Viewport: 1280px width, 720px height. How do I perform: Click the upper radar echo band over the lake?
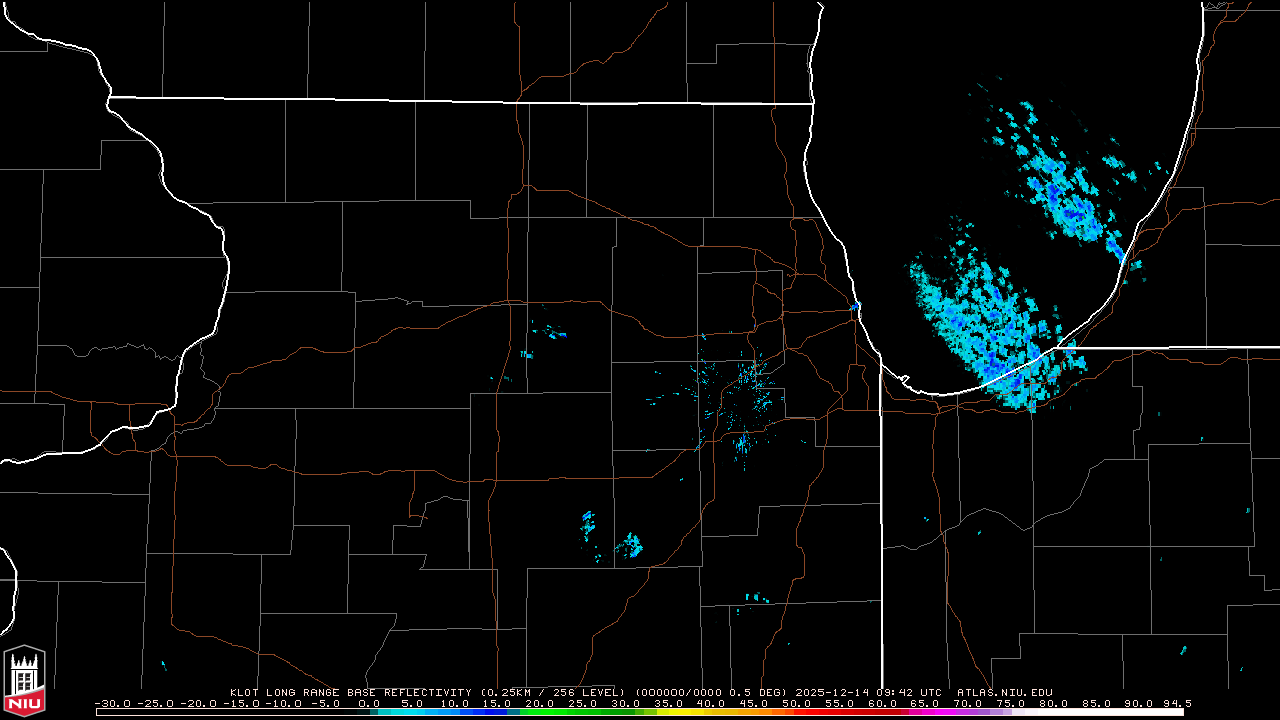1065,190
